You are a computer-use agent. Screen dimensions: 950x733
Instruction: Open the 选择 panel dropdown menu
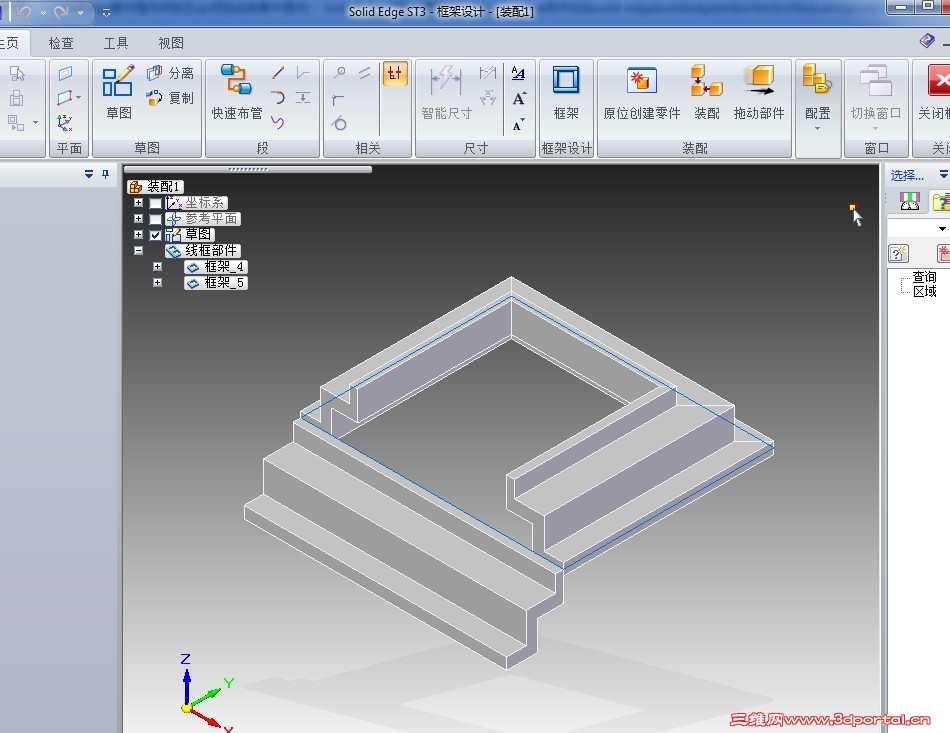pos(943,174)
